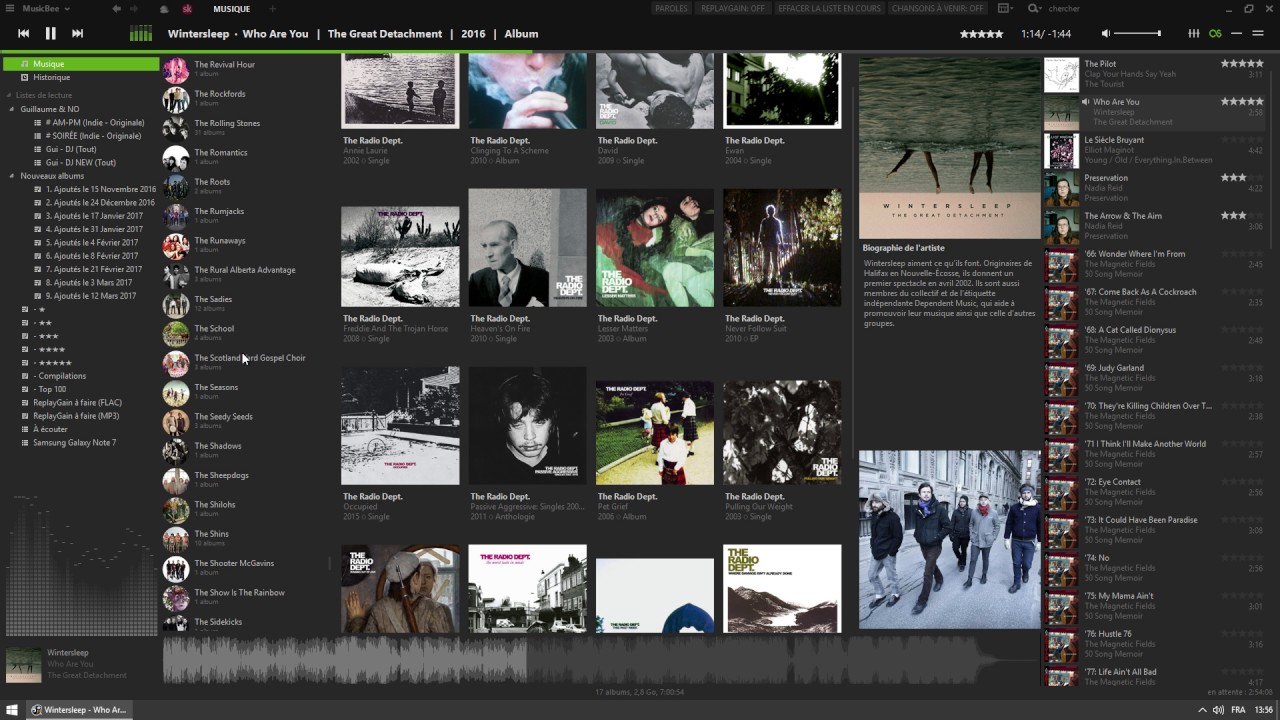Select the MUSIQUE tab
The width and height of the screenshot is (1280, 720).
point(231,9)
